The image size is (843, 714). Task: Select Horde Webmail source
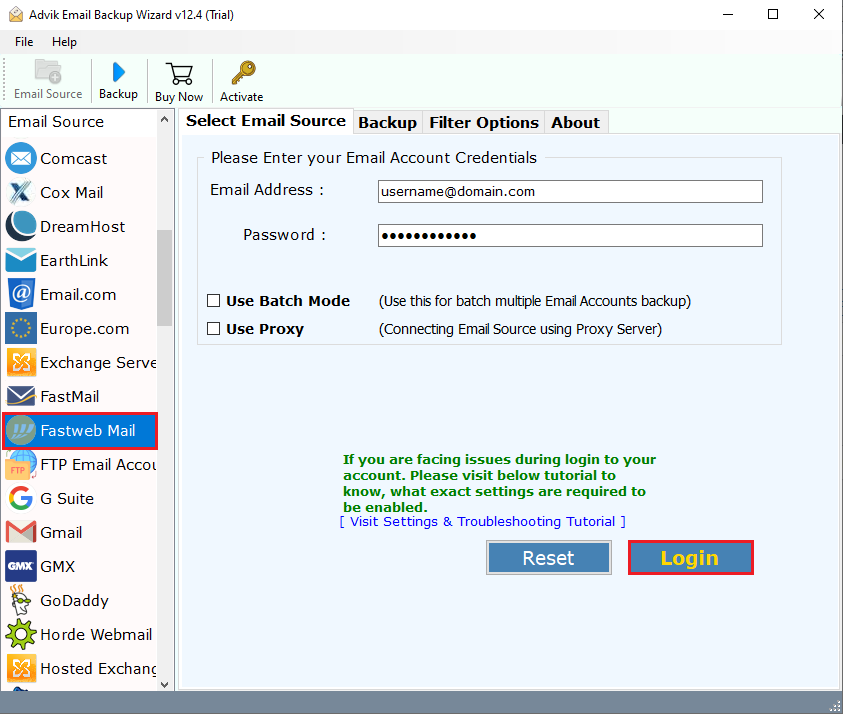click(80, 634)
